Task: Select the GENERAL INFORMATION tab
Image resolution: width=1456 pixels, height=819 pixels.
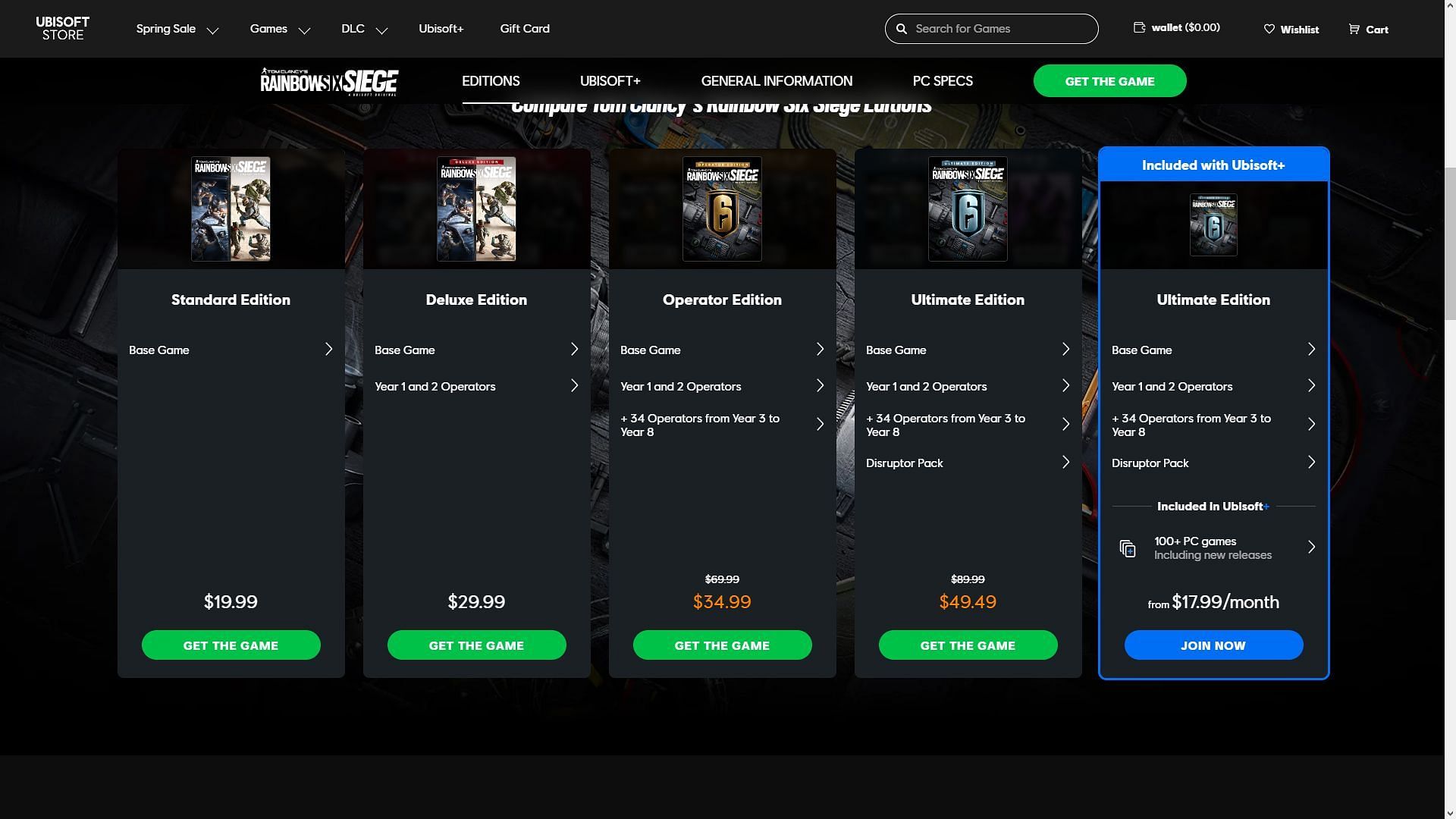Action: (777, 81)
